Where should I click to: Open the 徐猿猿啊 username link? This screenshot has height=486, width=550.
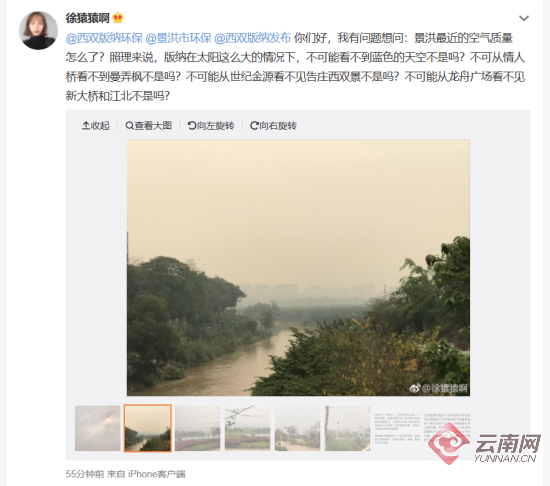88,18
